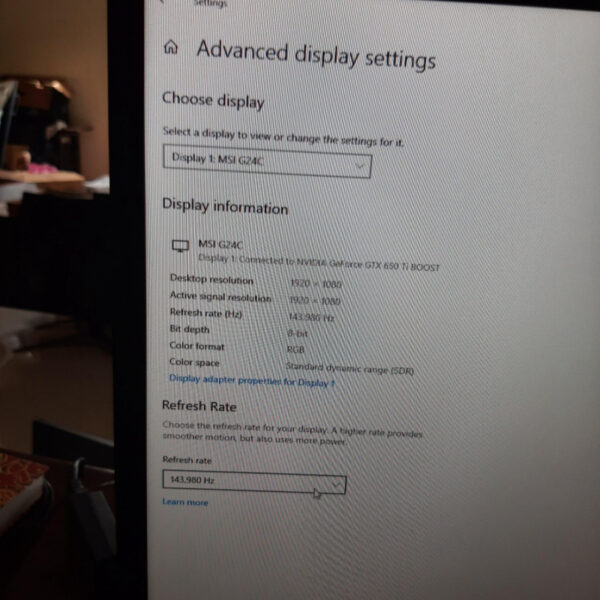
Task: Click the Home icon beside the page title
Action: click(x=171, y=47)
